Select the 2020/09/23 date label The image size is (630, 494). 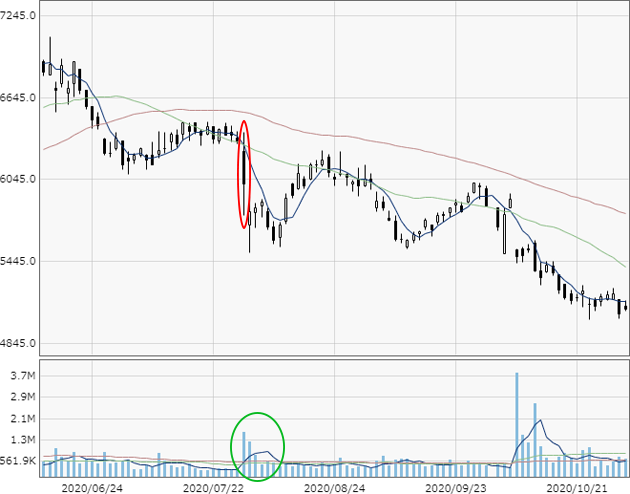[456, 488]
